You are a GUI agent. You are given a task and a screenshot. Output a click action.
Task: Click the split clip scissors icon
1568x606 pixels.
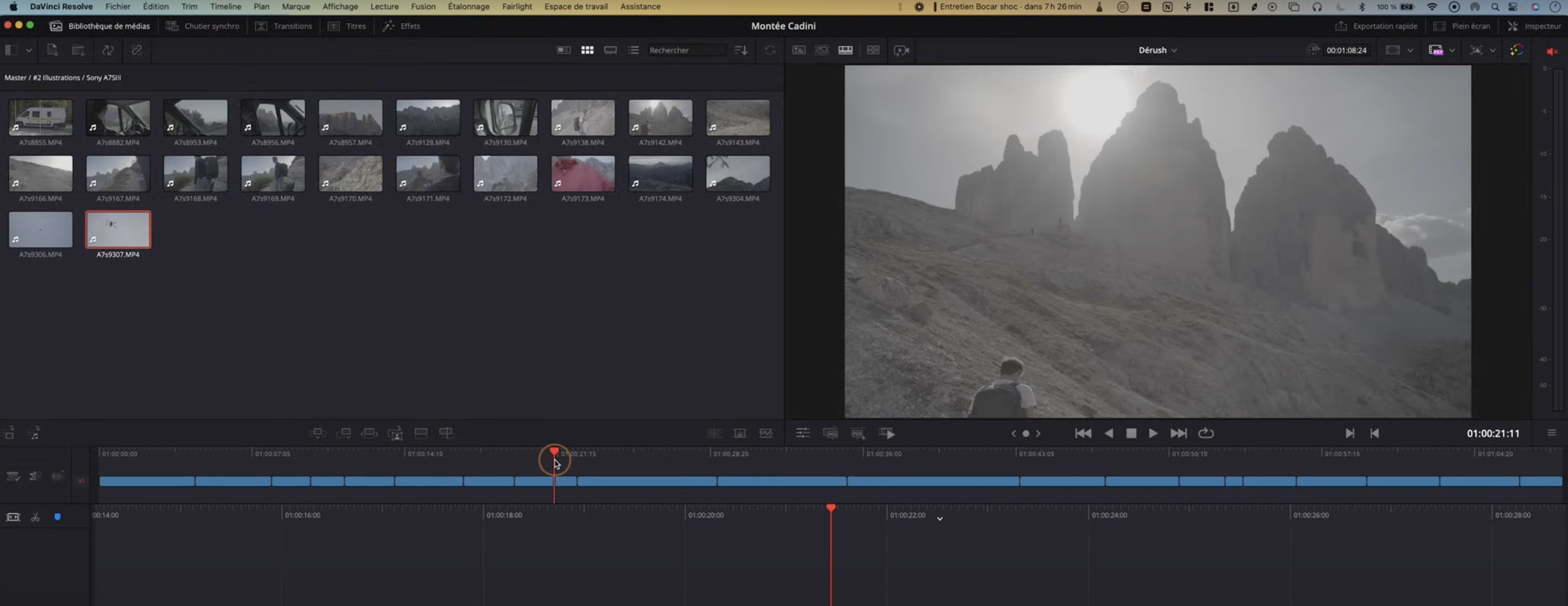tap(35, 517)
